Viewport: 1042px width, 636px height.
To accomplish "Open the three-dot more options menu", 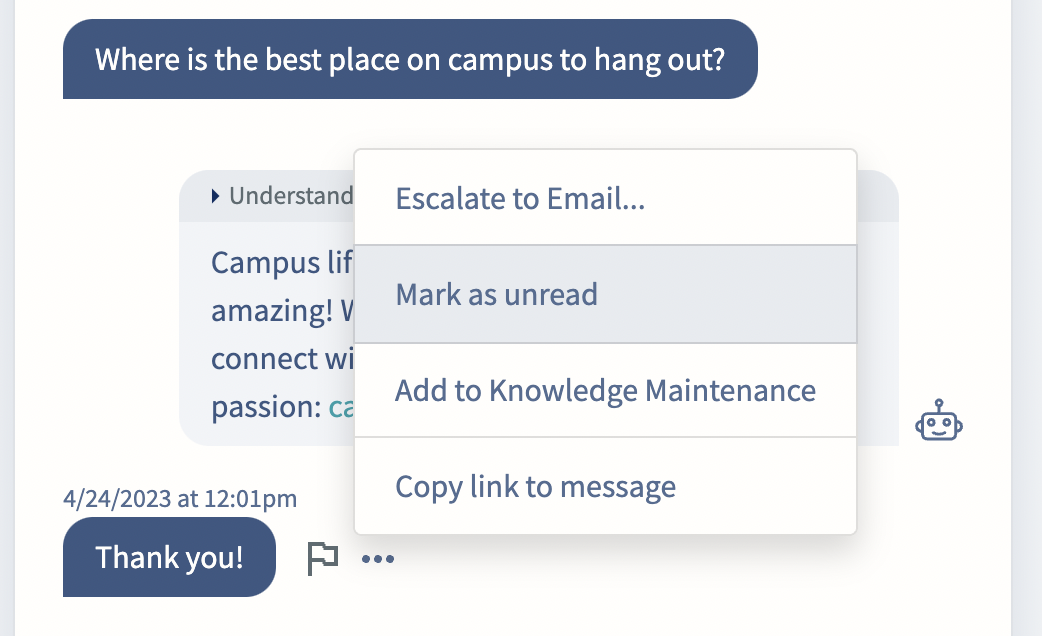I will coord(377,559).
